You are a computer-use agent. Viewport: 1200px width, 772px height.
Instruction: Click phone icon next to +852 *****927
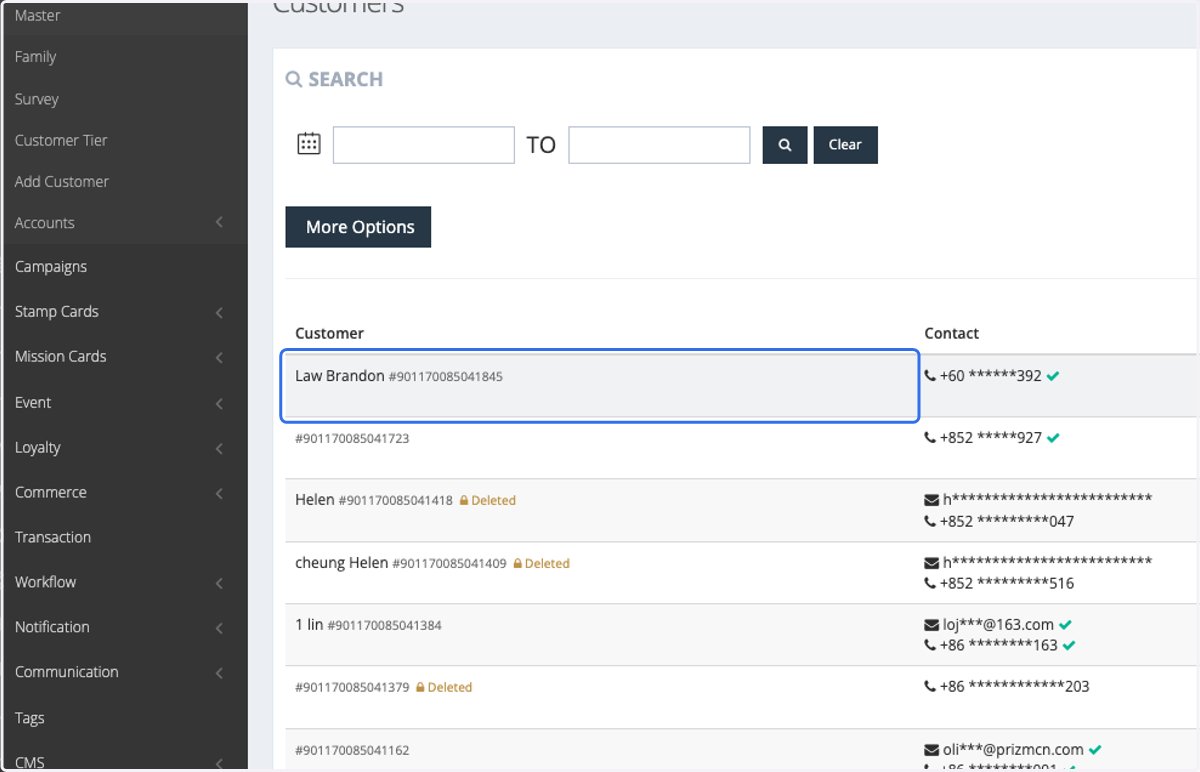tap(930, 438)
